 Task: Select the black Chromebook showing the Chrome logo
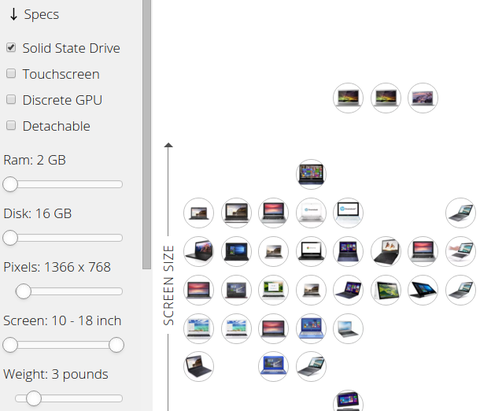[x=311, y=251]
